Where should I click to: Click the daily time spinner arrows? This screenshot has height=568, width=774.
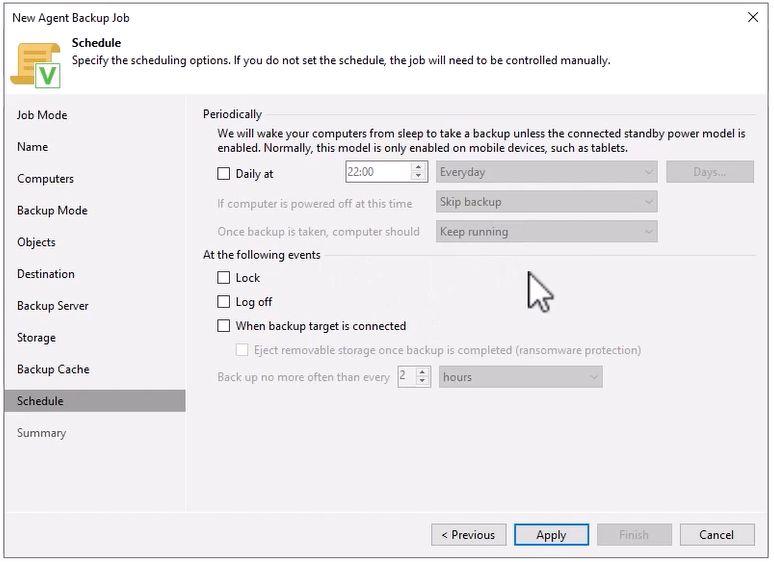419,172
